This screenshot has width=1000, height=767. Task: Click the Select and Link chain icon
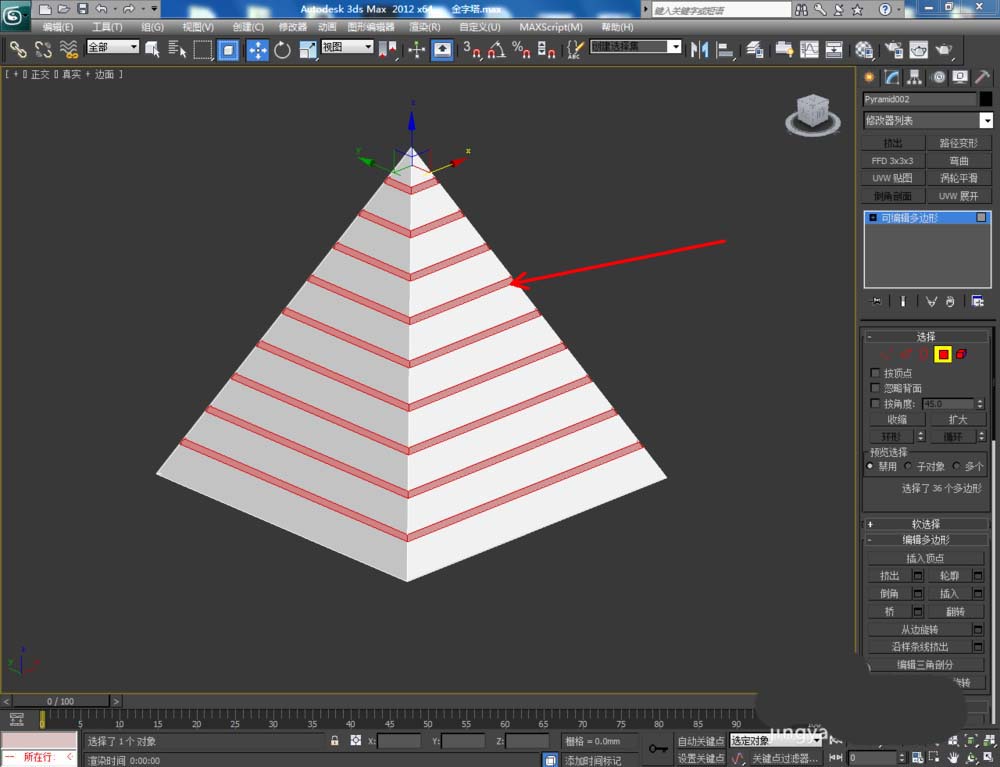(x=17, y=50)
